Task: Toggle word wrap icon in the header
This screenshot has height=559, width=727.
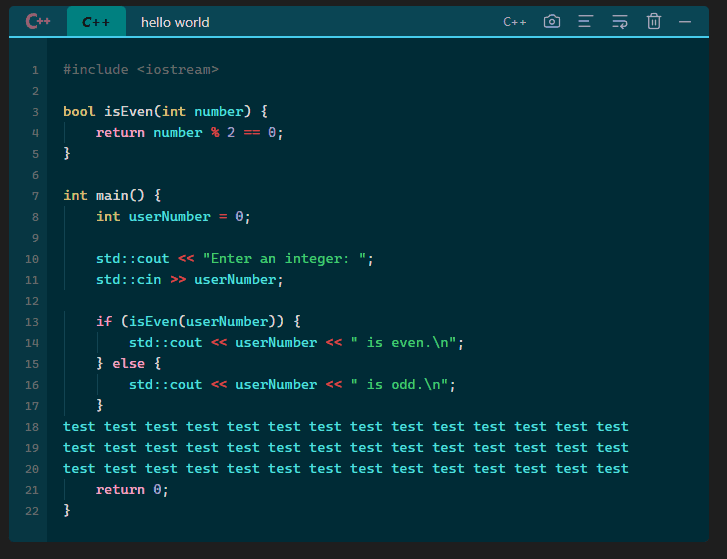Action: point(620,21)
